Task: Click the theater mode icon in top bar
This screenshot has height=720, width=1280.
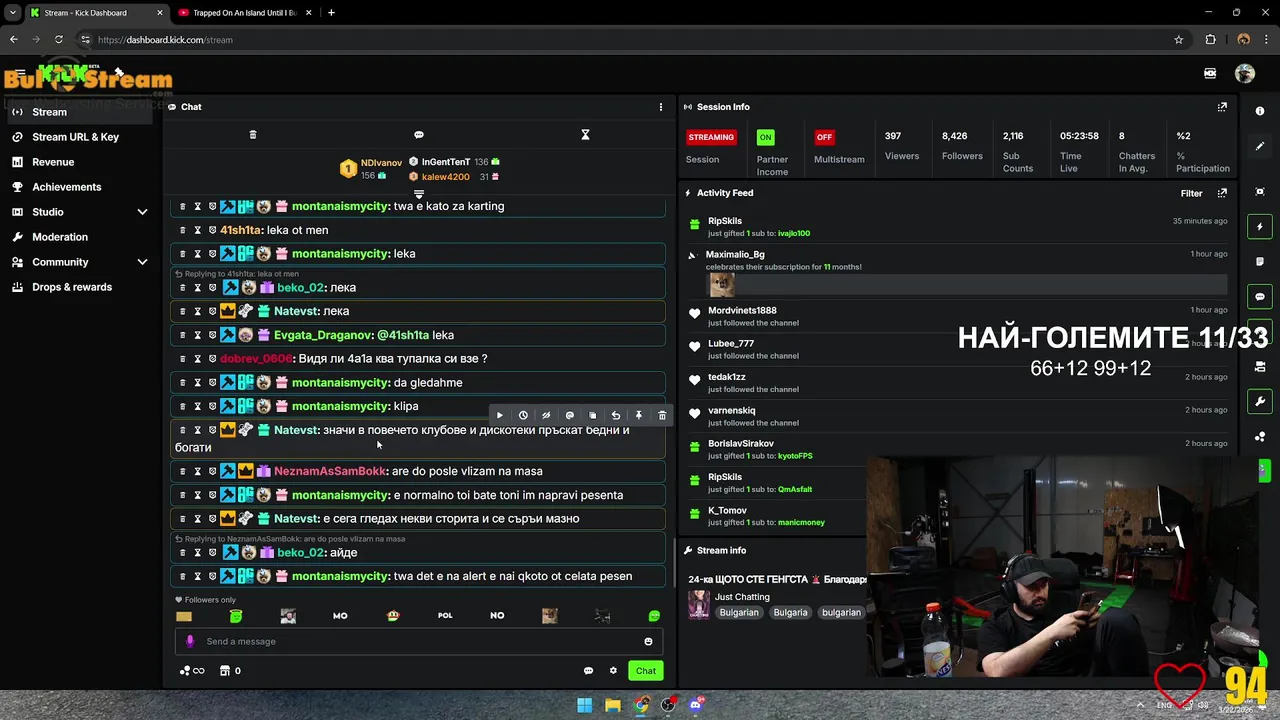Action: pos(1210,73)
